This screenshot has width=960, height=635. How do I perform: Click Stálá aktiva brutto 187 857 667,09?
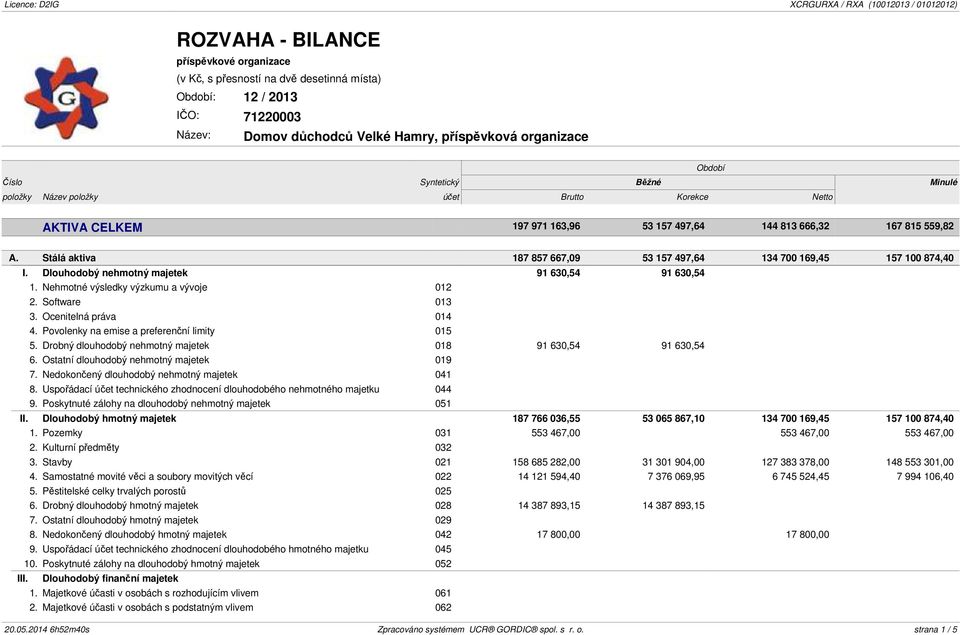(546, 258)
